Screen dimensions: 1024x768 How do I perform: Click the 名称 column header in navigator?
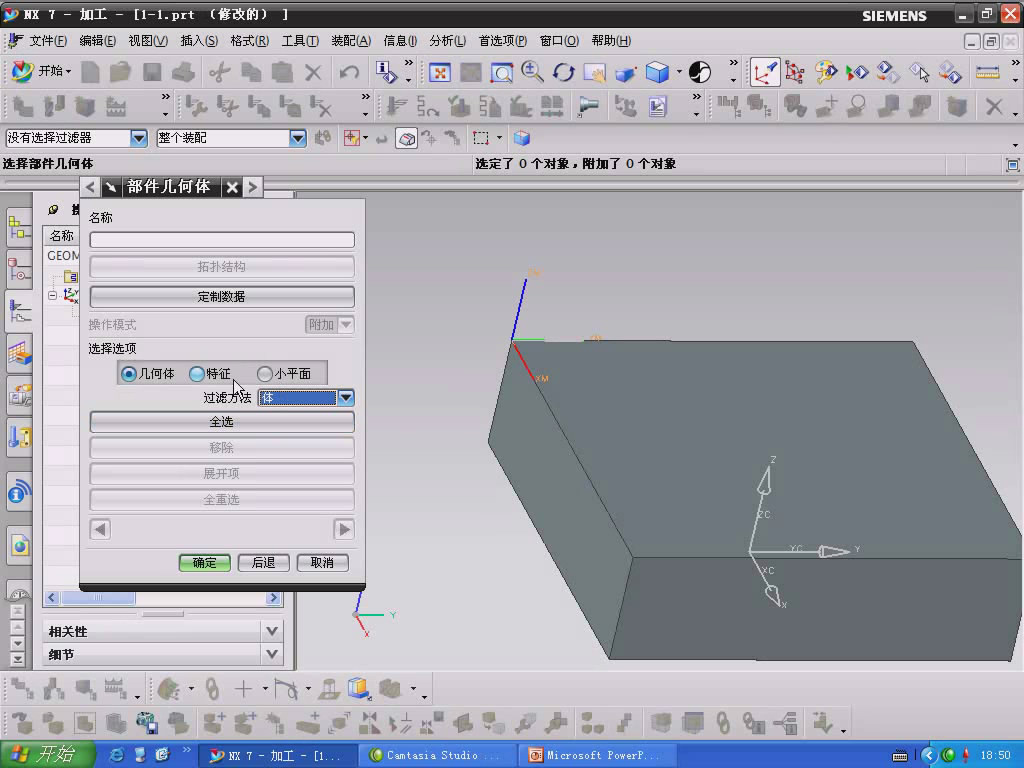tap(61, 235)
